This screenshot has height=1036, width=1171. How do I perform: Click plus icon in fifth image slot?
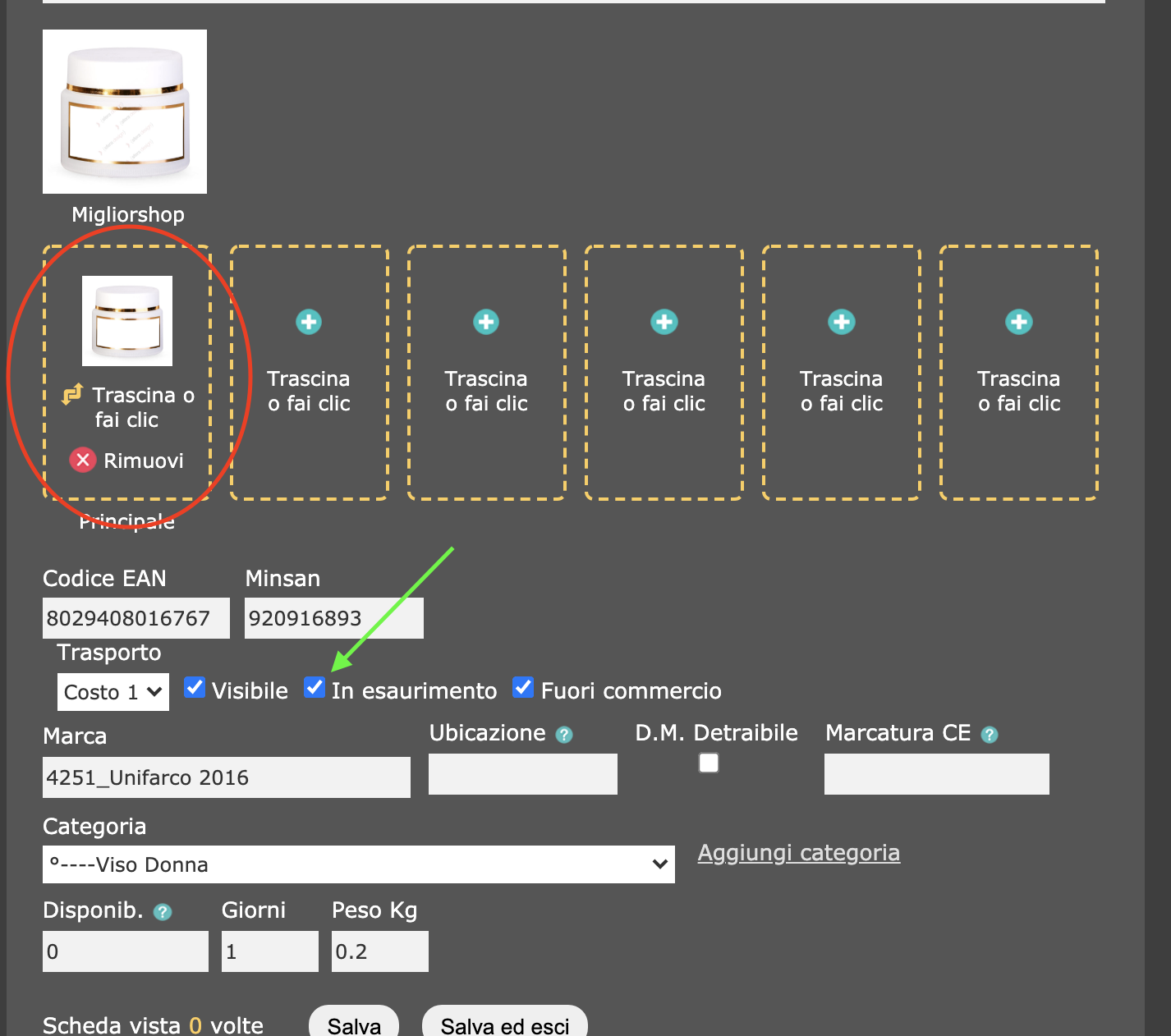click(841, 322)
